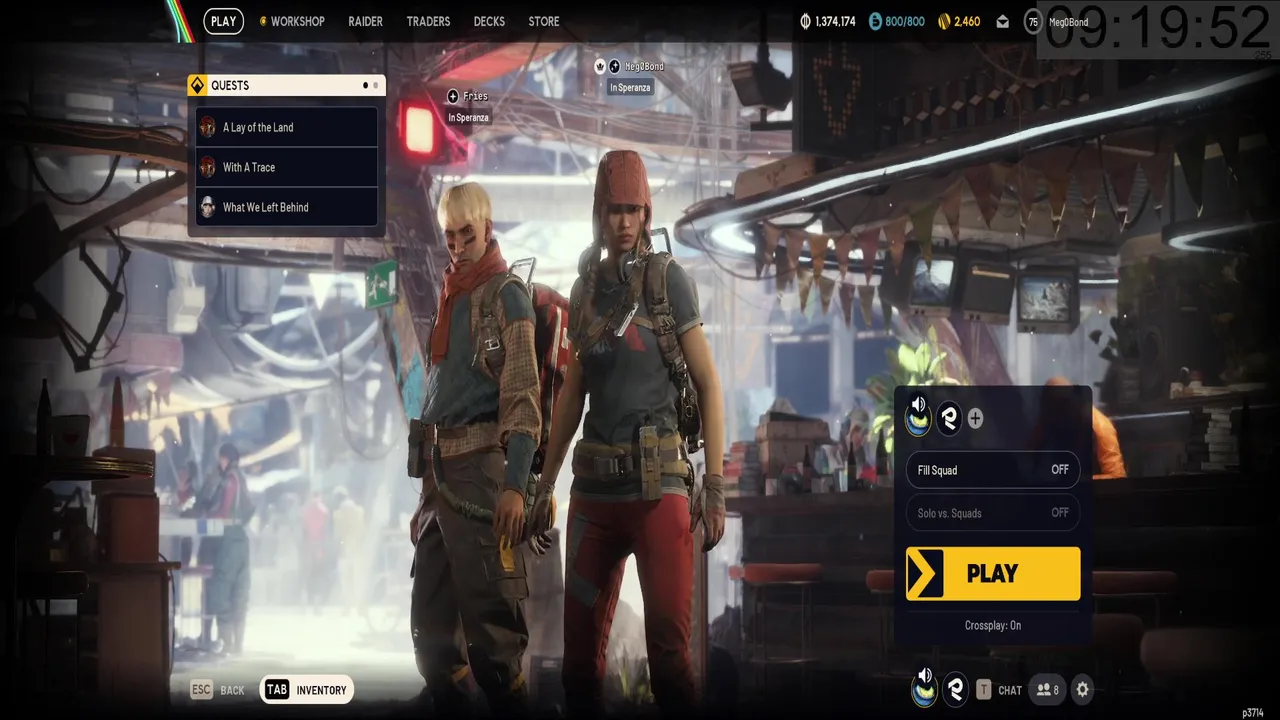Open the friends list showing 8
The height and width of the screenshot is (720, 1280).
click(x=1048, y=689)
